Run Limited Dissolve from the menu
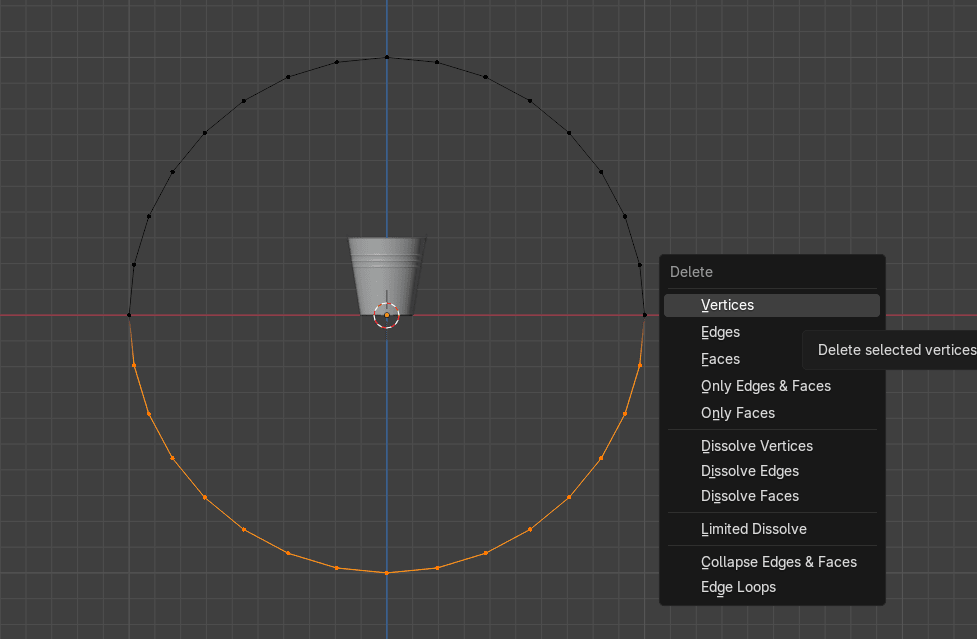 (754, 529)
